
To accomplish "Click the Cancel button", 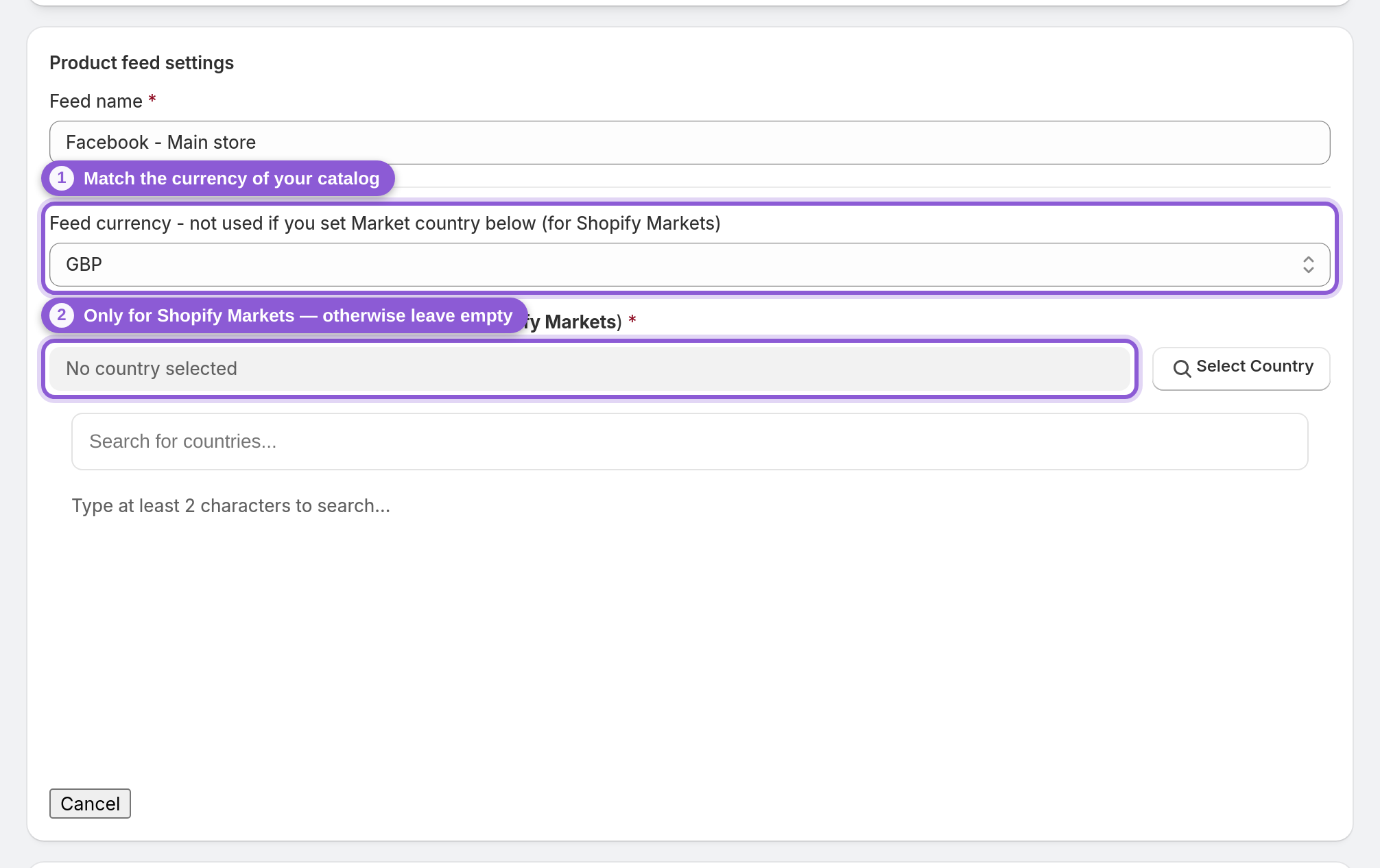I will [90, 804].
